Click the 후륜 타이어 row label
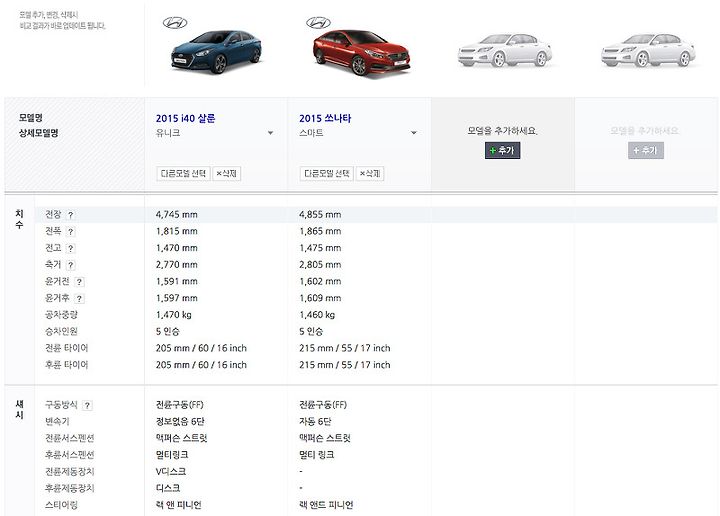Viewport: 720px width, 516px height. (67, 365)
